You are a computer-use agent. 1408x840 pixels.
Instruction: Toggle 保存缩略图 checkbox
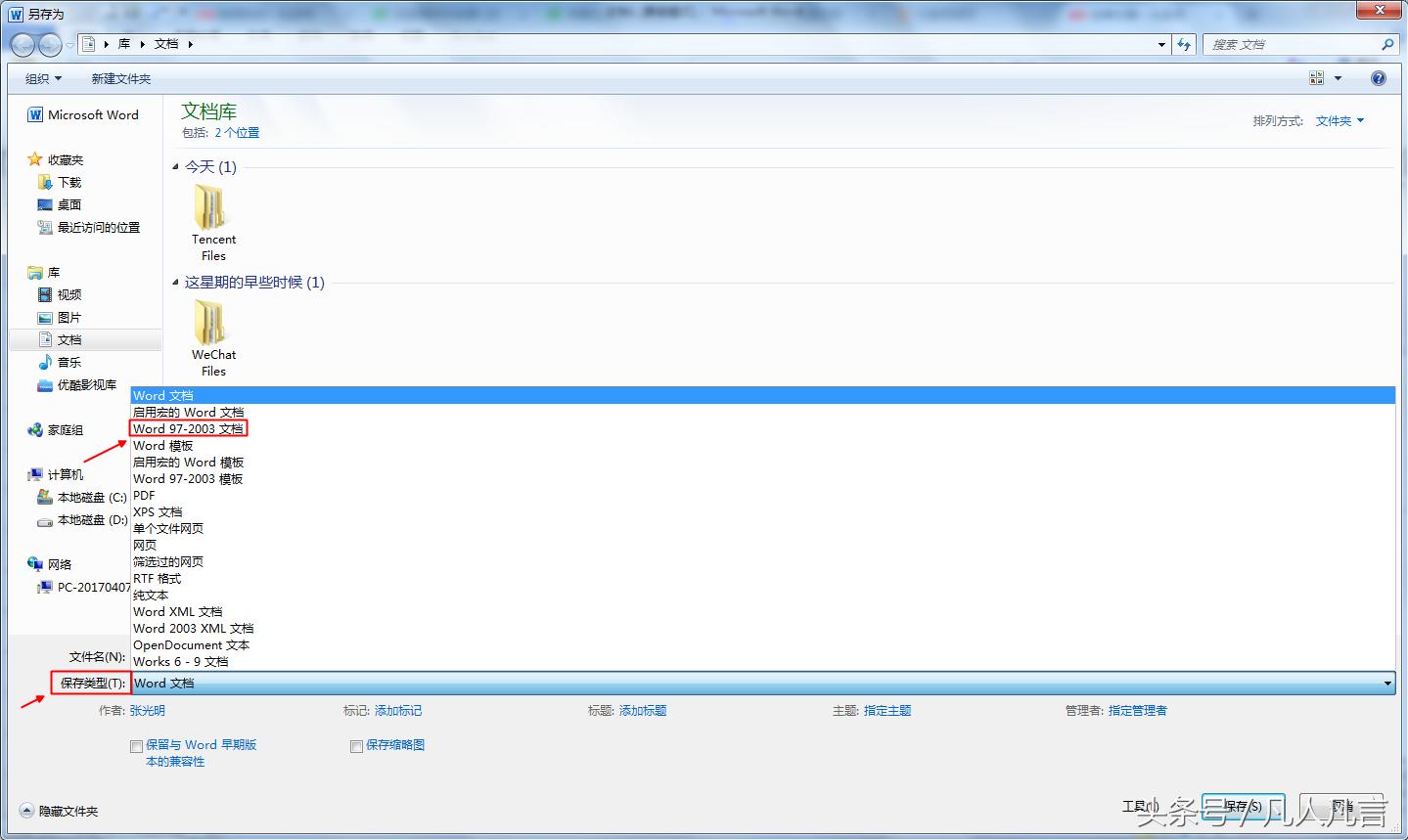tap(356, 746)
